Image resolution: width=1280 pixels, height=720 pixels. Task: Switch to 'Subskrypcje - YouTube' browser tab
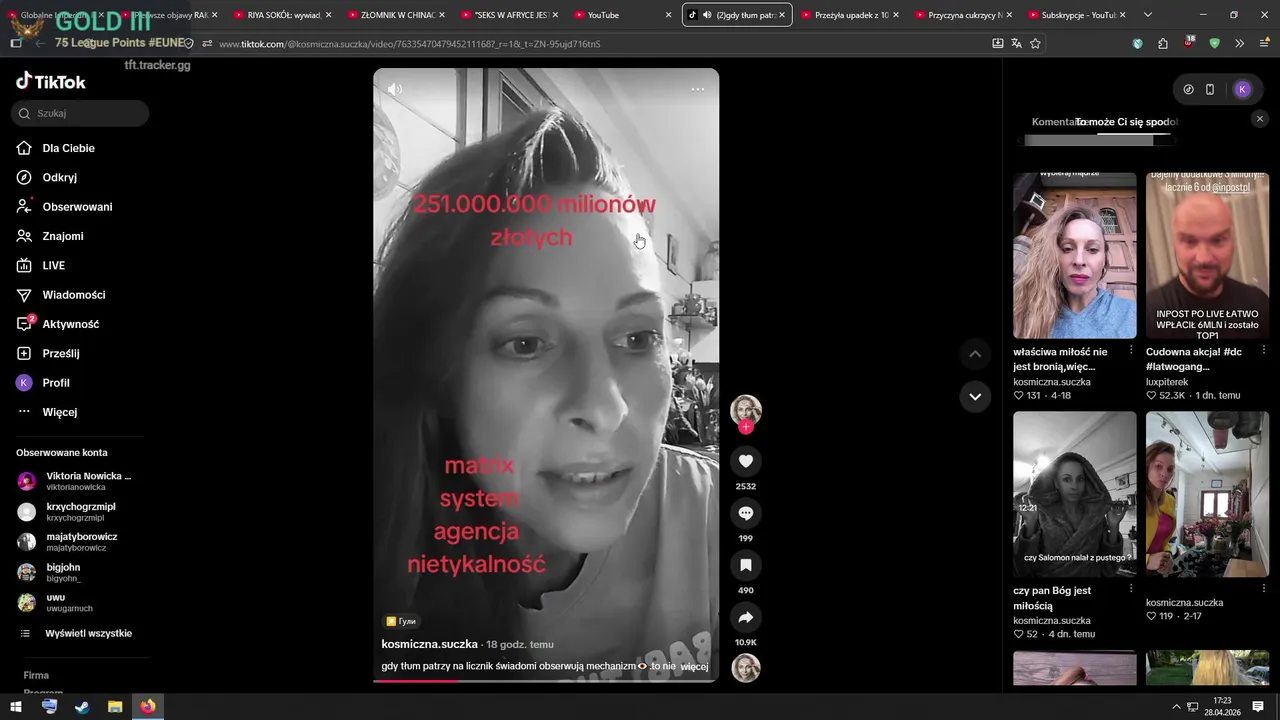(1078, 15)
